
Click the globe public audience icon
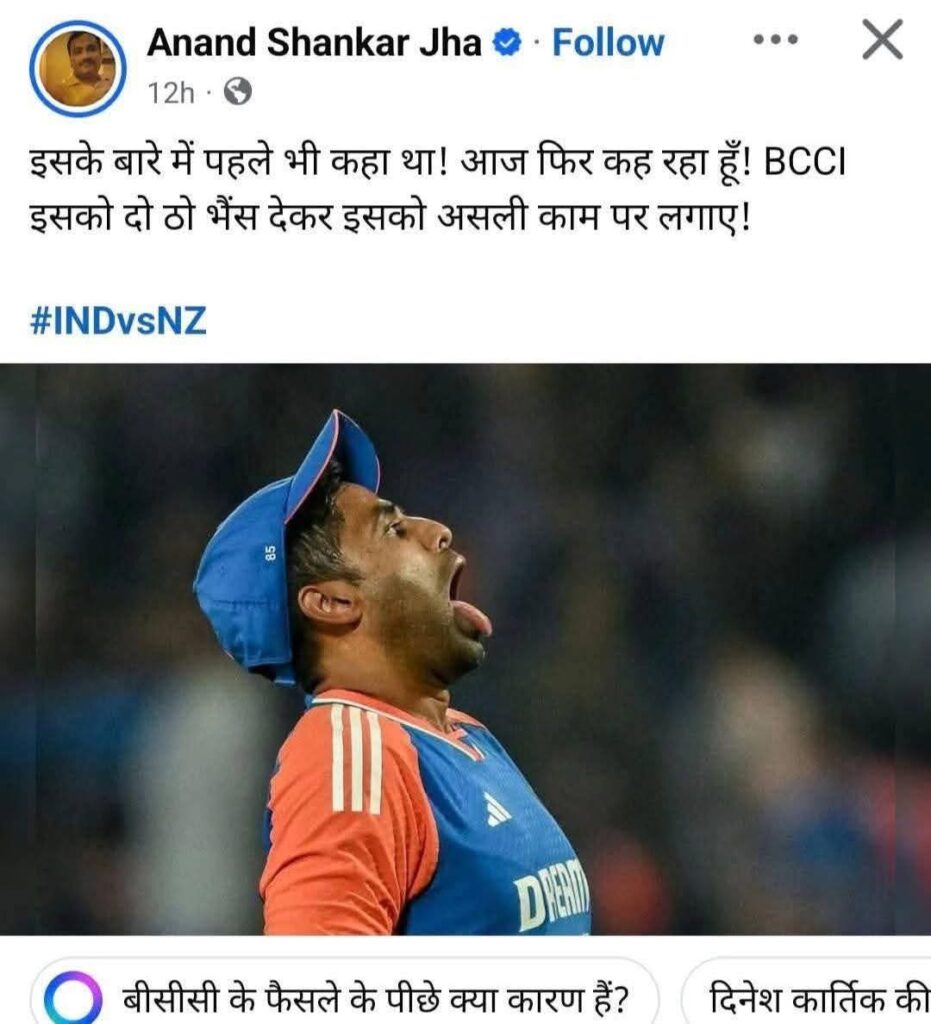tap(238, 91)
